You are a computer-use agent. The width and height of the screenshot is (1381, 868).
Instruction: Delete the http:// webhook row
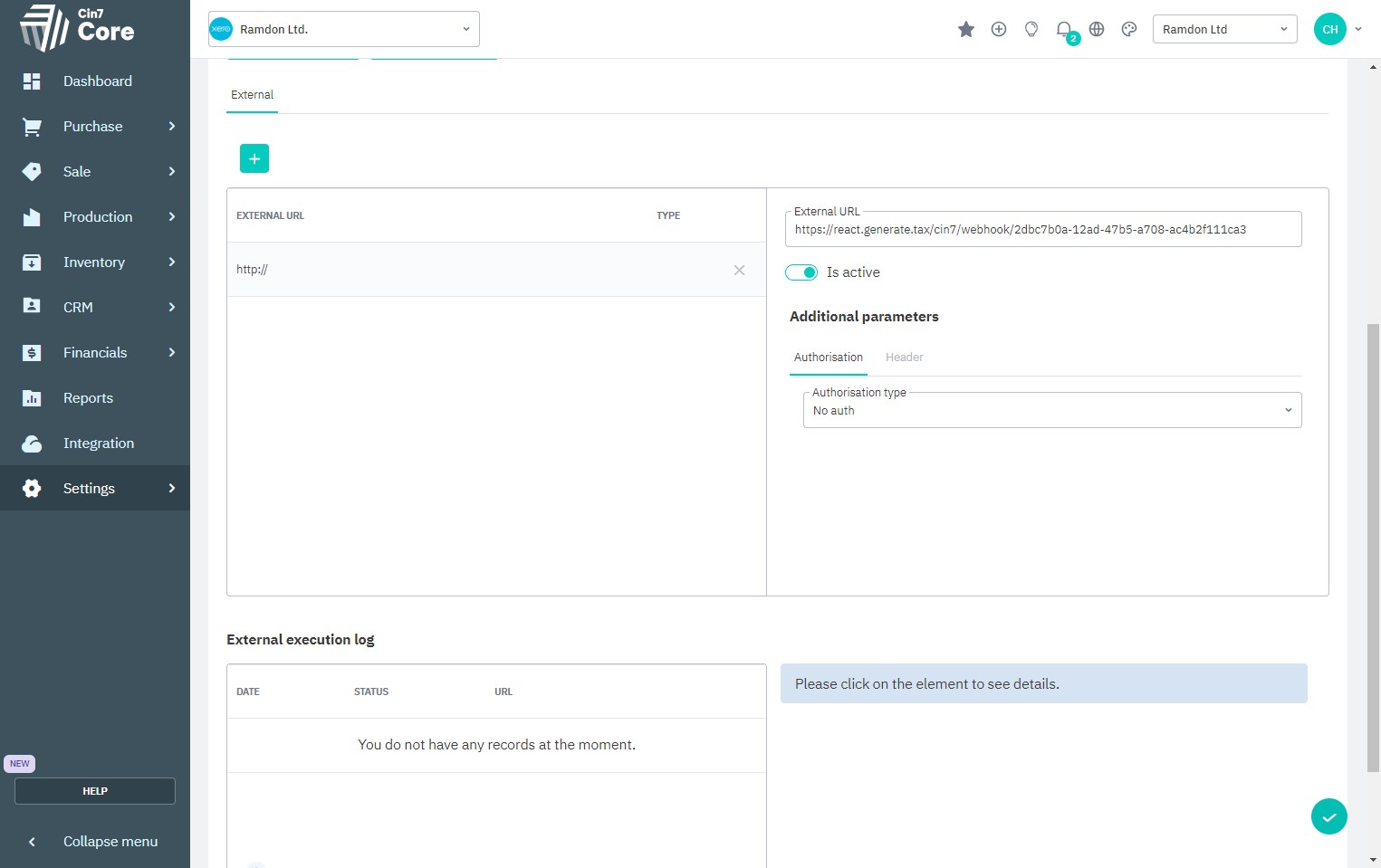point(739,270)
